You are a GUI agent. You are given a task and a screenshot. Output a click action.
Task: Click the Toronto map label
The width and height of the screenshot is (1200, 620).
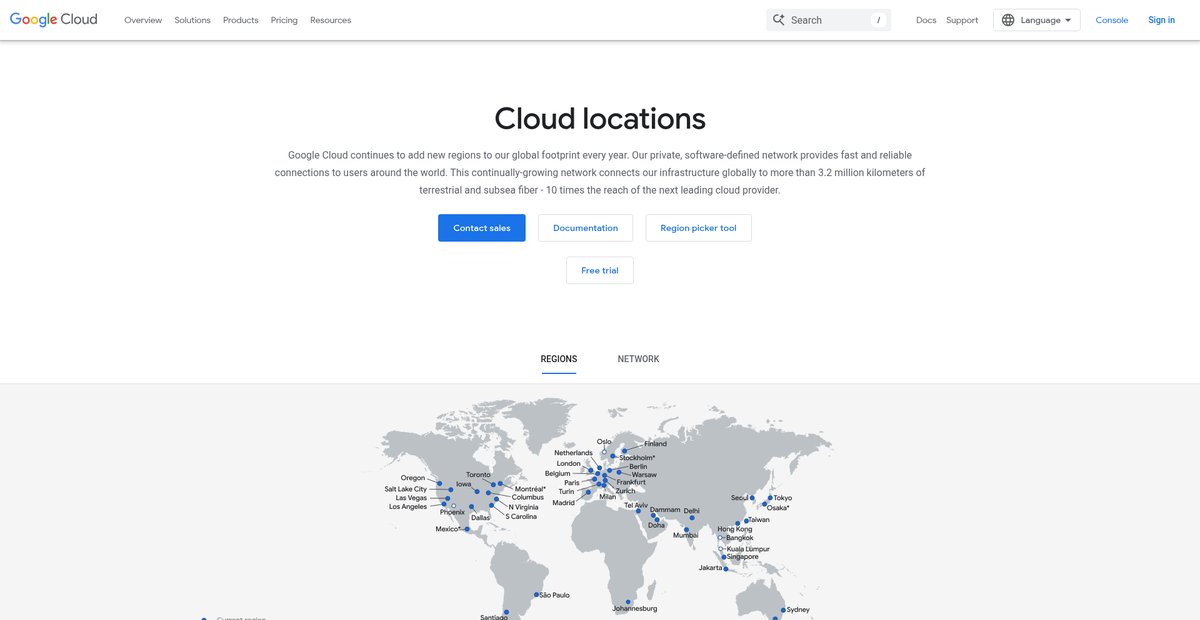coord(478,475)
